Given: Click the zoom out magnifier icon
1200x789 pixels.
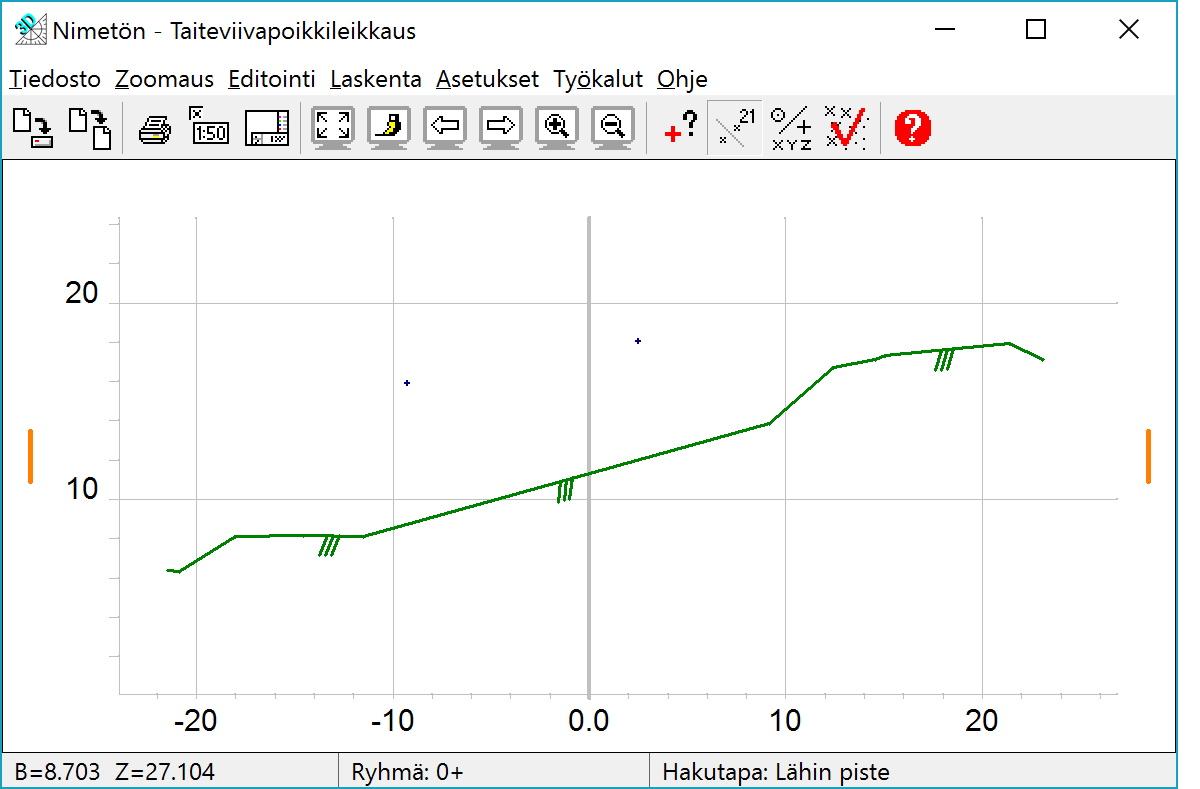Looking at the screenshot, I should (x=613, y=128).
